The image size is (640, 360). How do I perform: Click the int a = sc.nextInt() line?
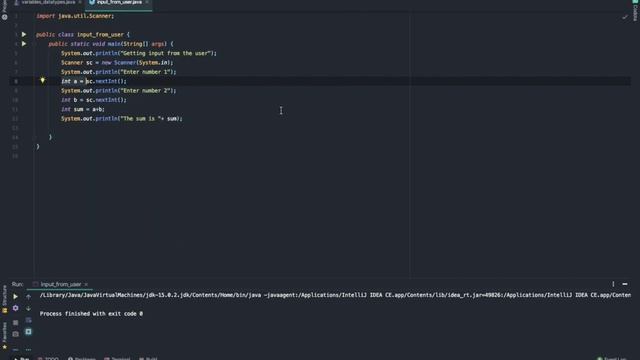(94, 81)
